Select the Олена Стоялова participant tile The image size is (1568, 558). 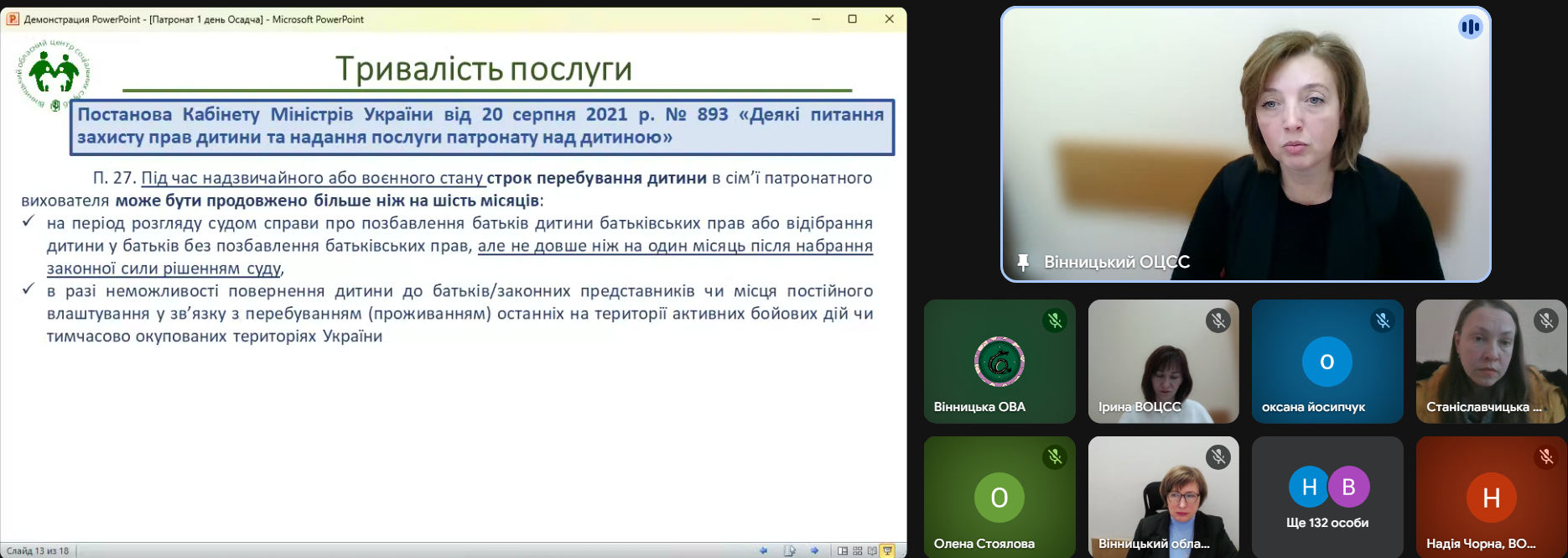(999, 497)
